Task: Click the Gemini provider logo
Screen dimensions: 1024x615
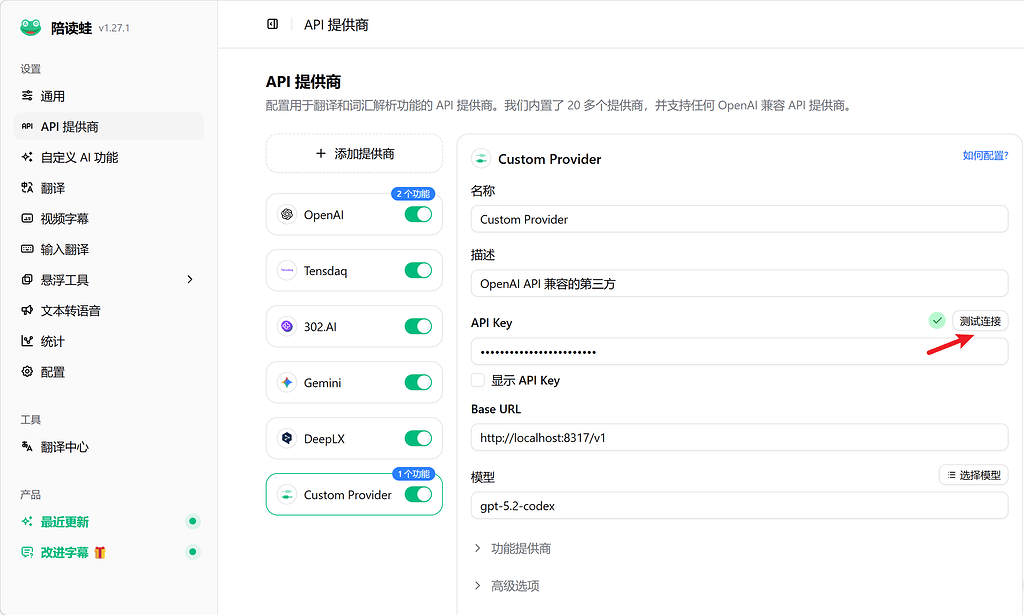Action: 287,383
